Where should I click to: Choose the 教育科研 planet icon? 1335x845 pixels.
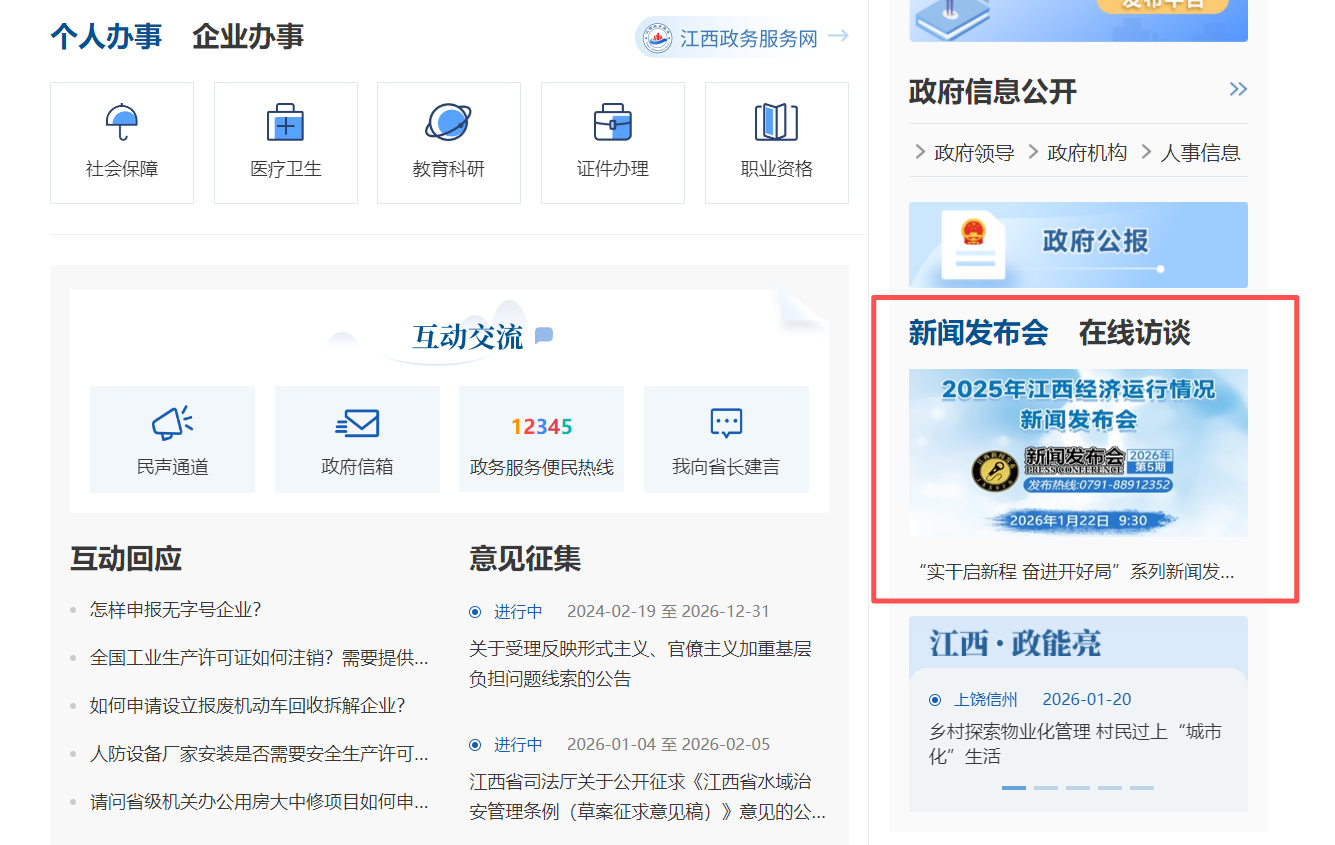pos(448,122)
